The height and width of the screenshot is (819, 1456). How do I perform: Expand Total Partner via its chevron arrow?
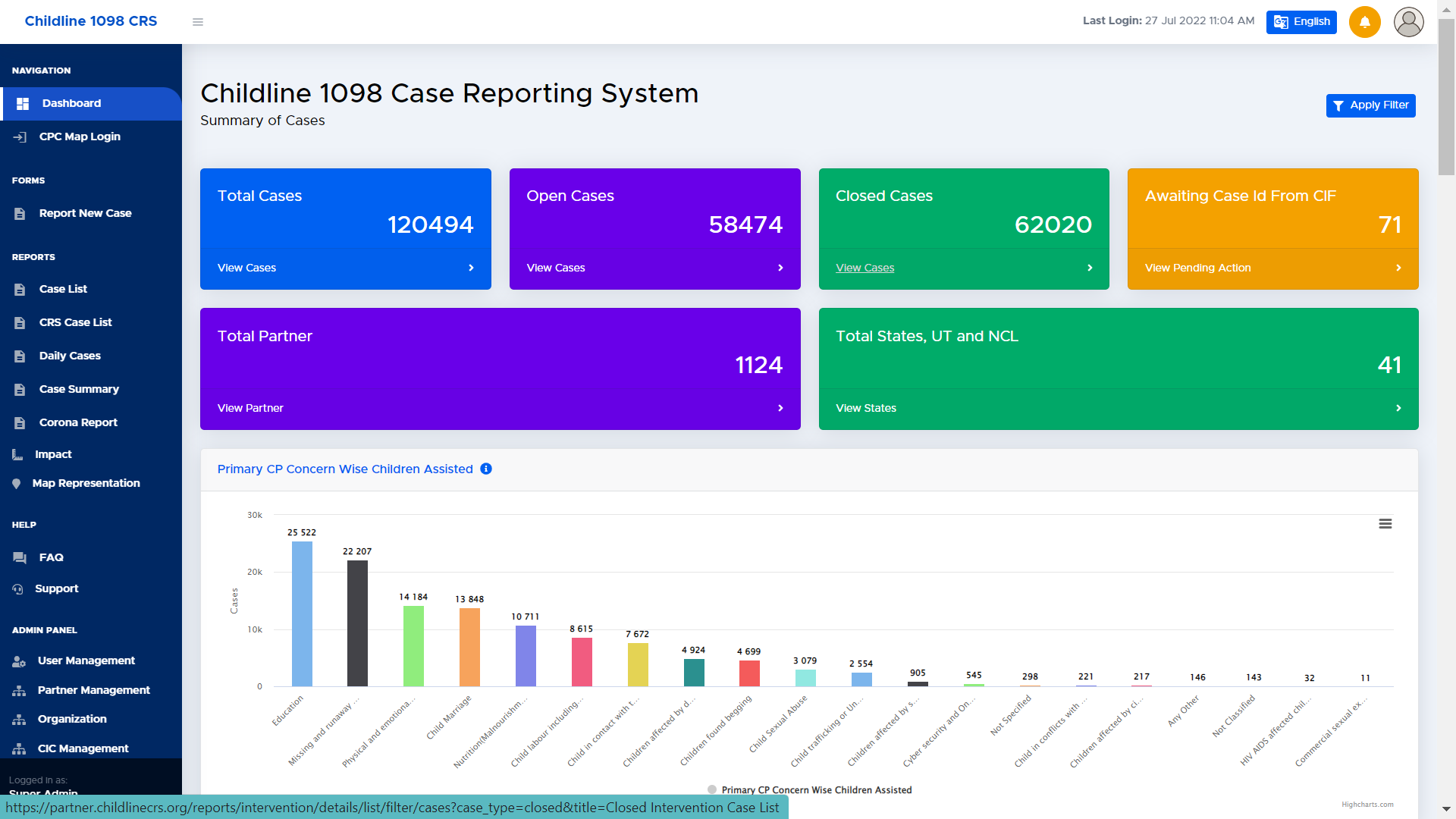tap(780, 408)
